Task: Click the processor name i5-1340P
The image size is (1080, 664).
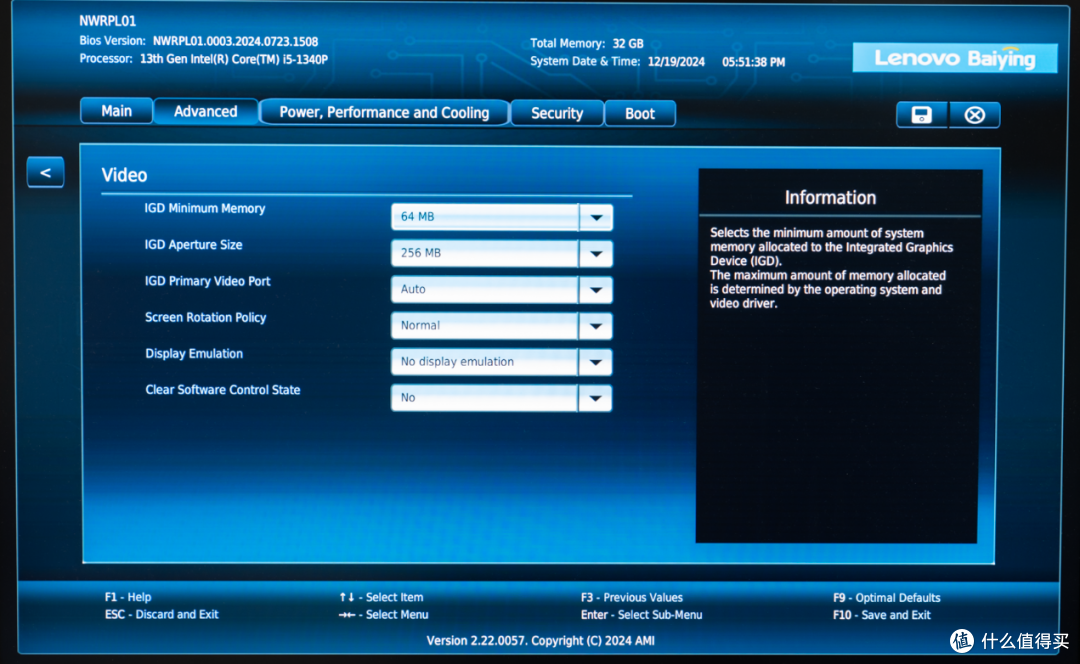Action: (233, 59)
